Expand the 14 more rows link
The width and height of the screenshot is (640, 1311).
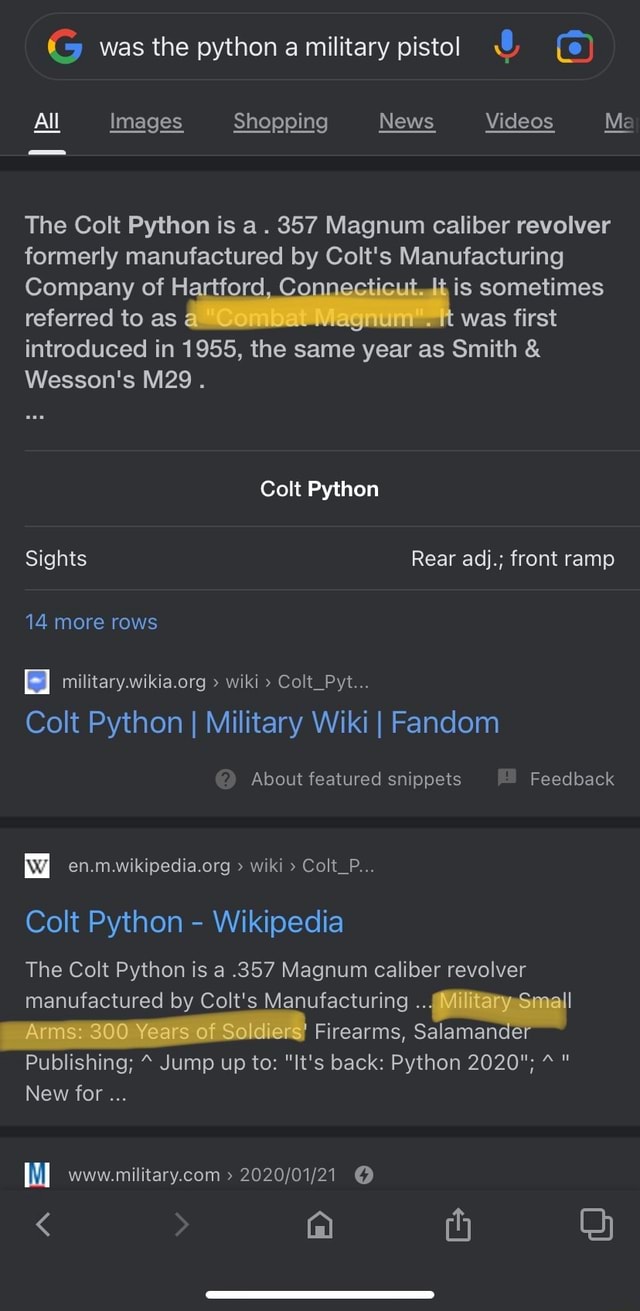(91, 622)
